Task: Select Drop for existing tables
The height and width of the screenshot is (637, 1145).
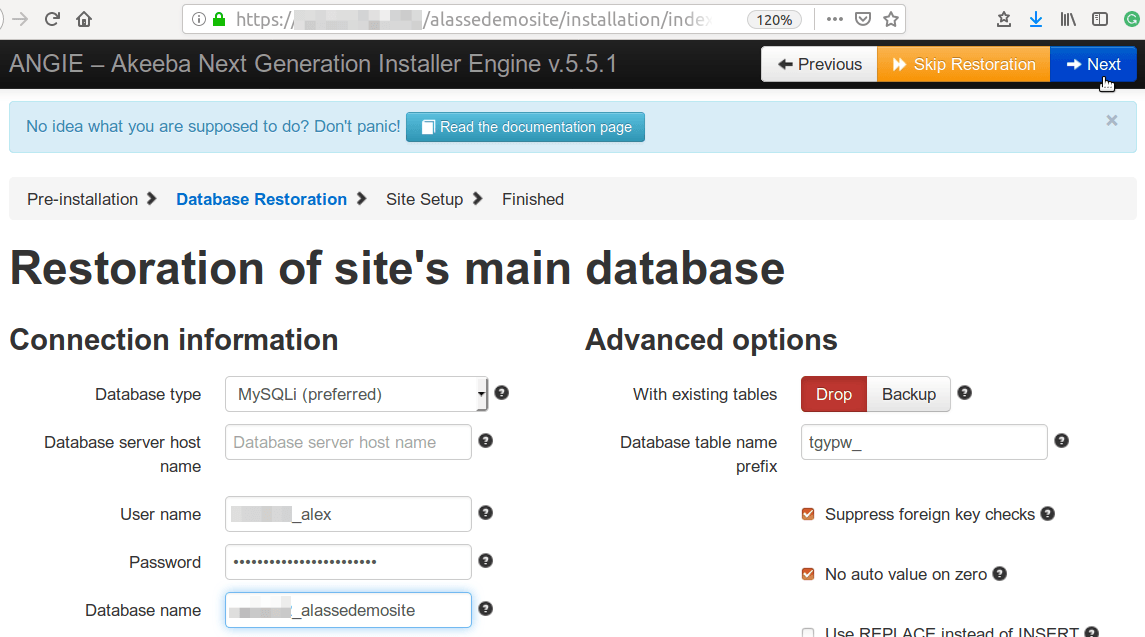Action: point(834,394)
